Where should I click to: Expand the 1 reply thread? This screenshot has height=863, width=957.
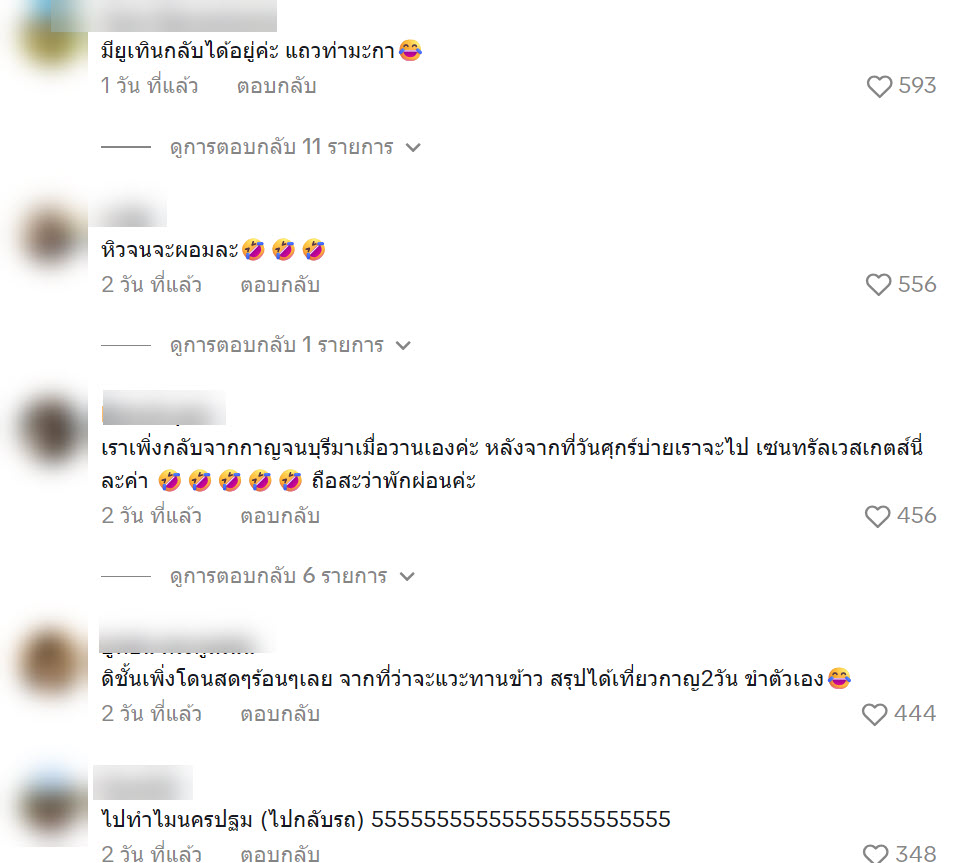coord(290,345)
